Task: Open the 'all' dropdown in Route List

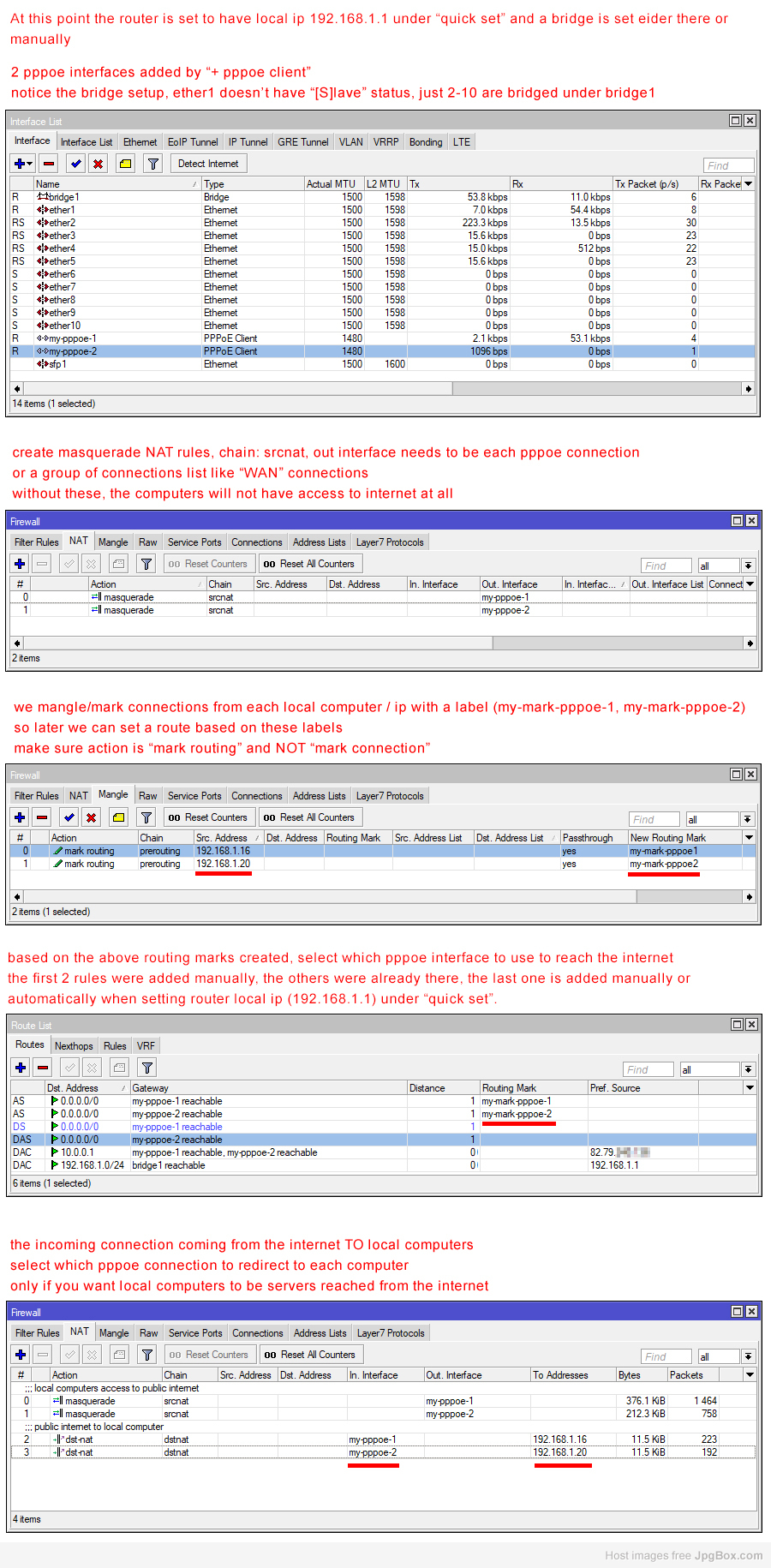Action: click(748, 1069)
